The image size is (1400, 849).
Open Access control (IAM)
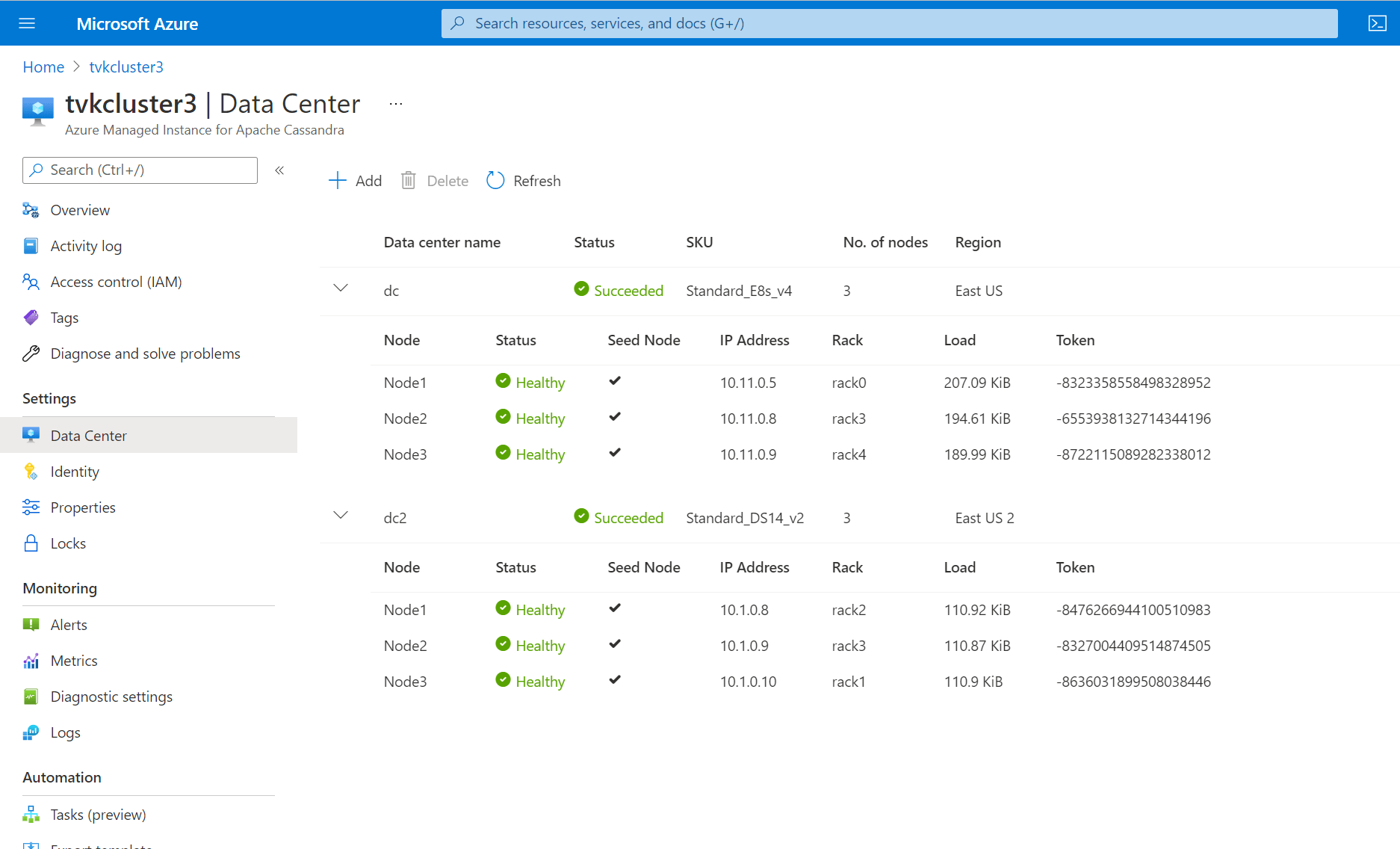tap(116, 282)
